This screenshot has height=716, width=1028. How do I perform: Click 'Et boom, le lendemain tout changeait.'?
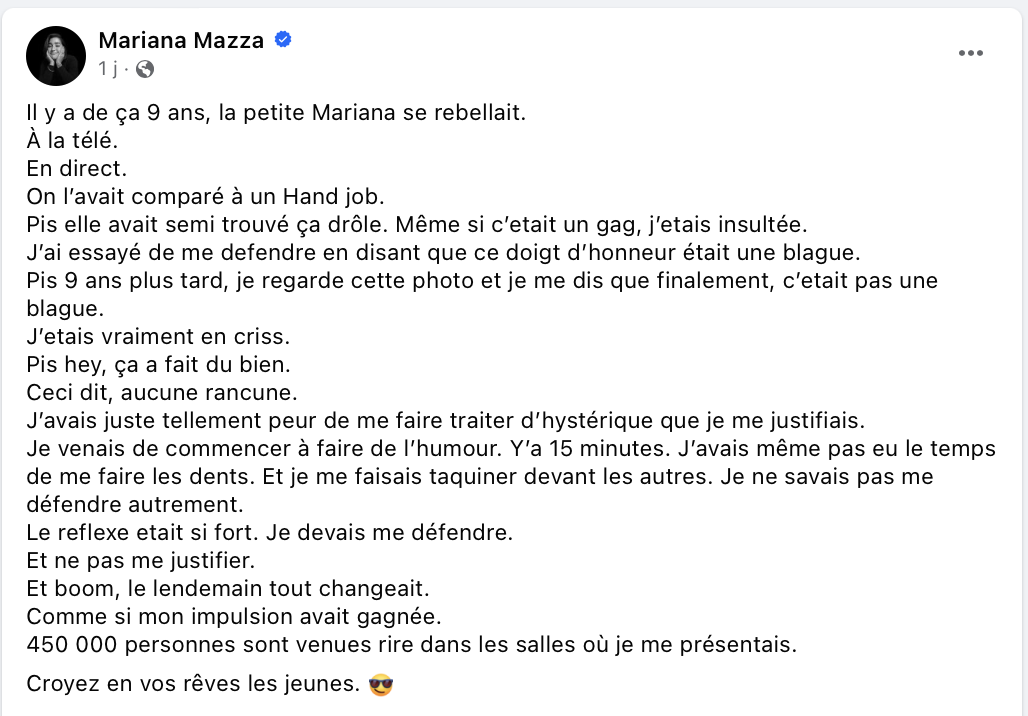(227, 589)
